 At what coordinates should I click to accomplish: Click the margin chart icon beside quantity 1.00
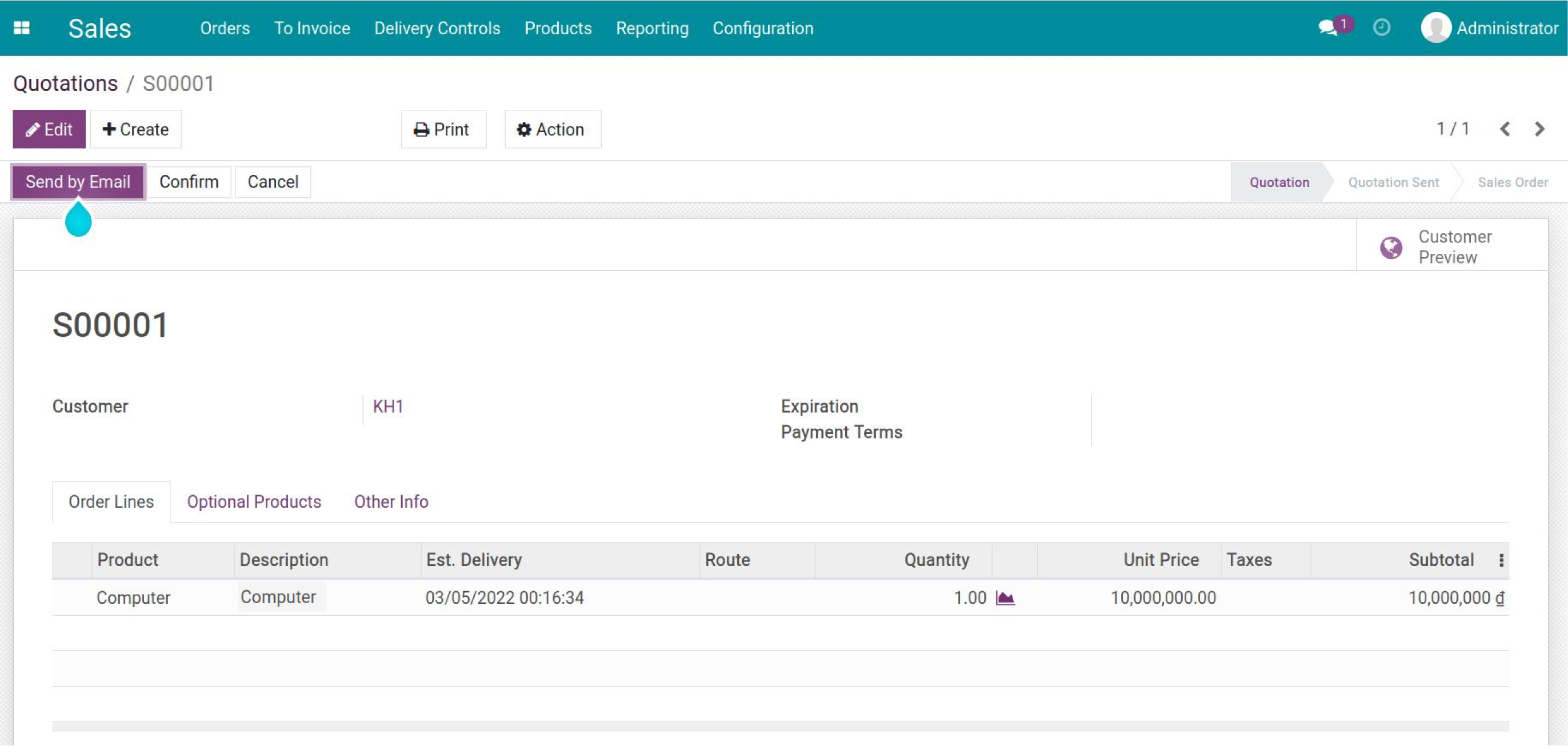(x=1006, y=597)
